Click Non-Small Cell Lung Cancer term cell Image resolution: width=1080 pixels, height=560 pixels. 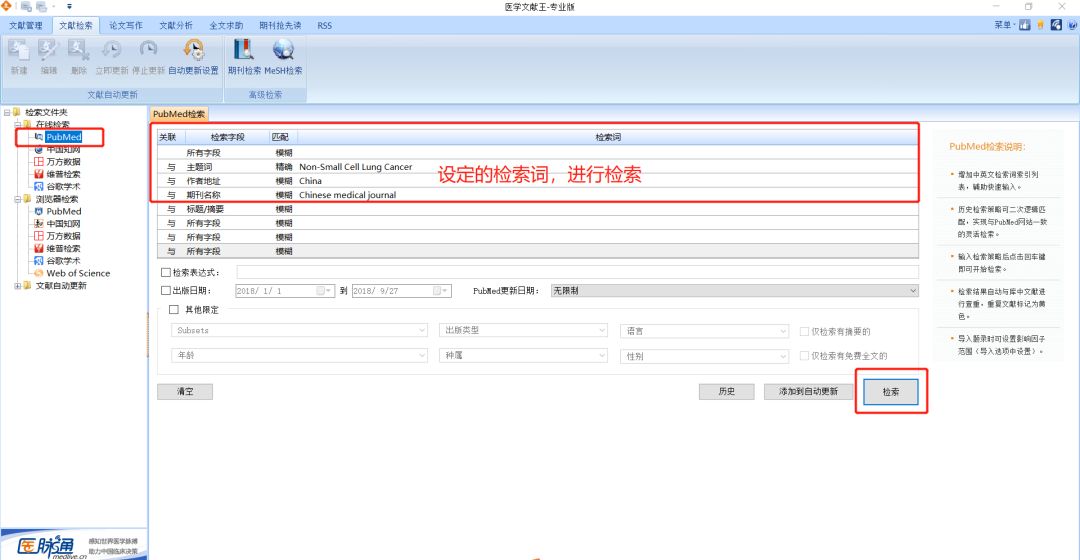click(608, 167)
